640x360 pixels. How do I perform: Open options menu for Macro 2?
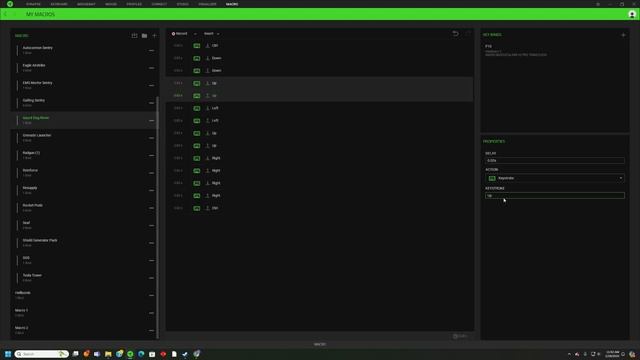[151, 331]
